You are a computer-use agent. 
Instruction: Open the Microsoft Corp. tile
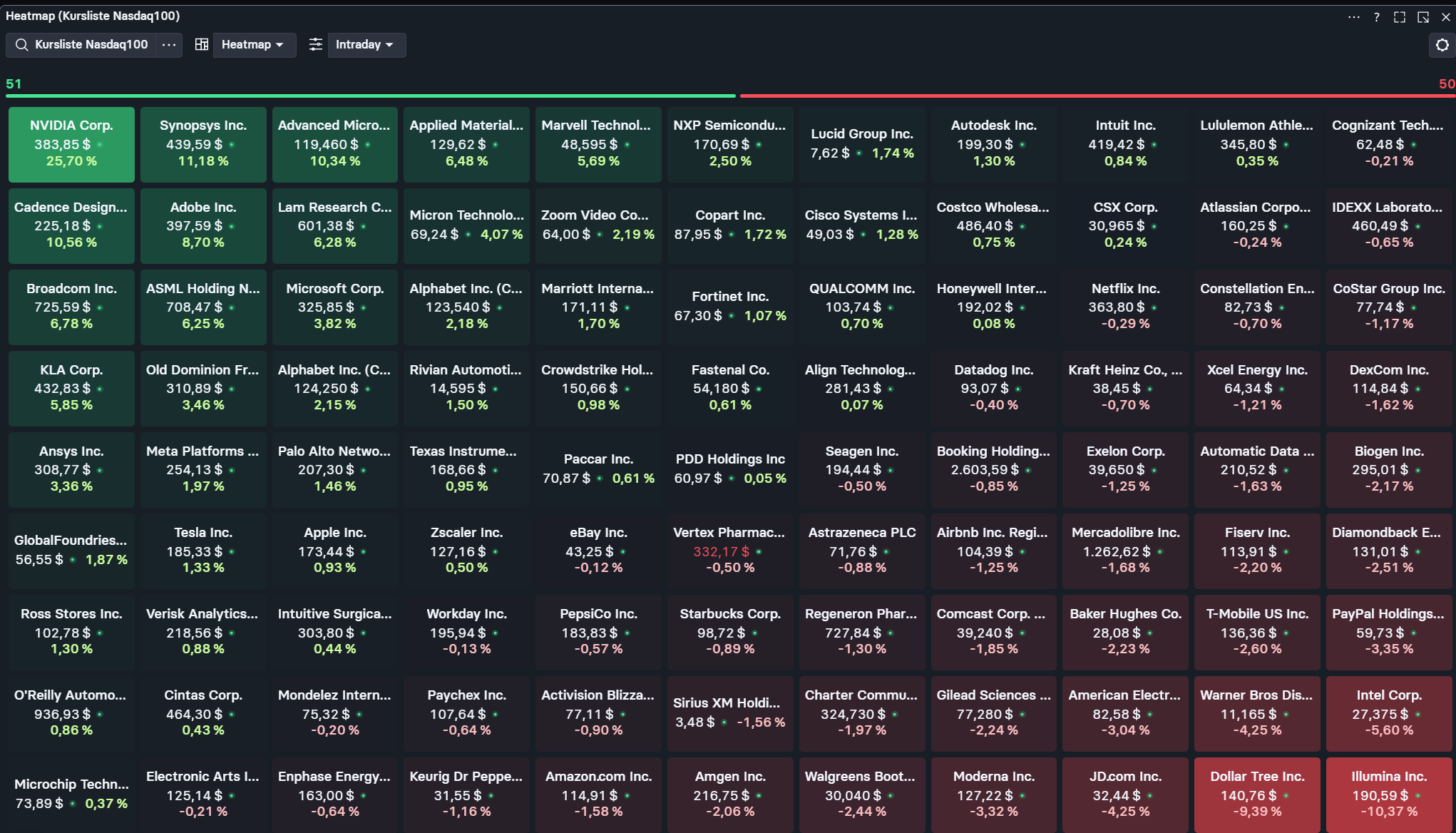(335, 307)
